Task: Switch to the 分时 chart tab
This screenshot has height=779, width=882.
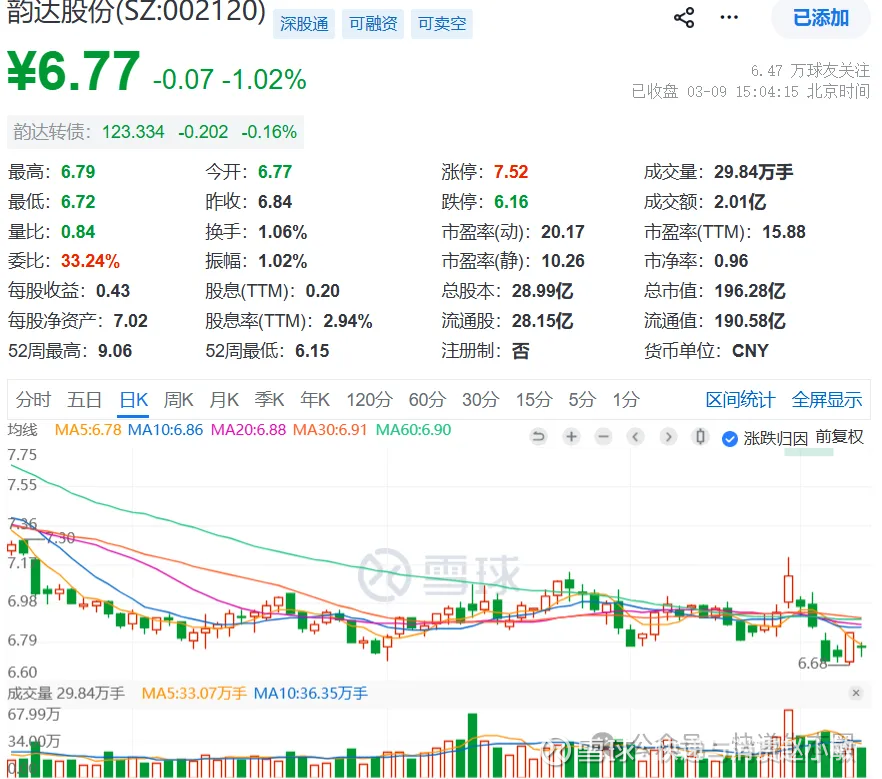Action: (x=33, y=400)
